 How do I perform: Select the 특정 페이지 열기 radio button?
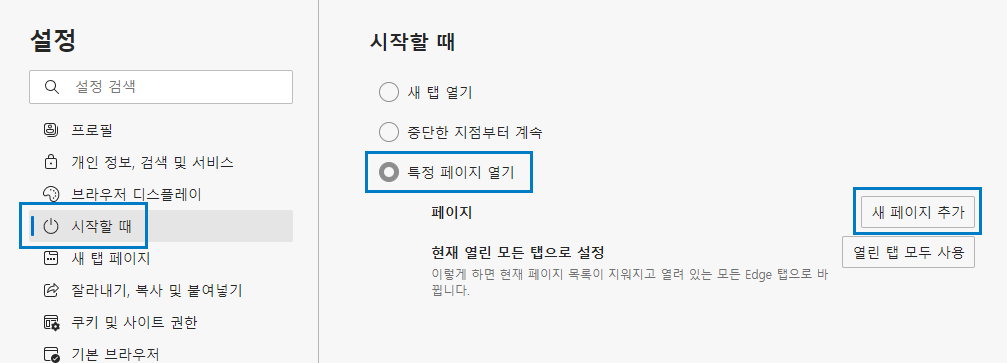389,172
